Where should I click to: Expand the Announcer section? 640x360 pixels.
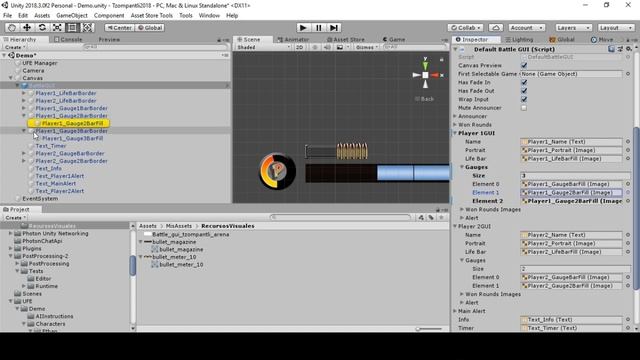point(455,116)
